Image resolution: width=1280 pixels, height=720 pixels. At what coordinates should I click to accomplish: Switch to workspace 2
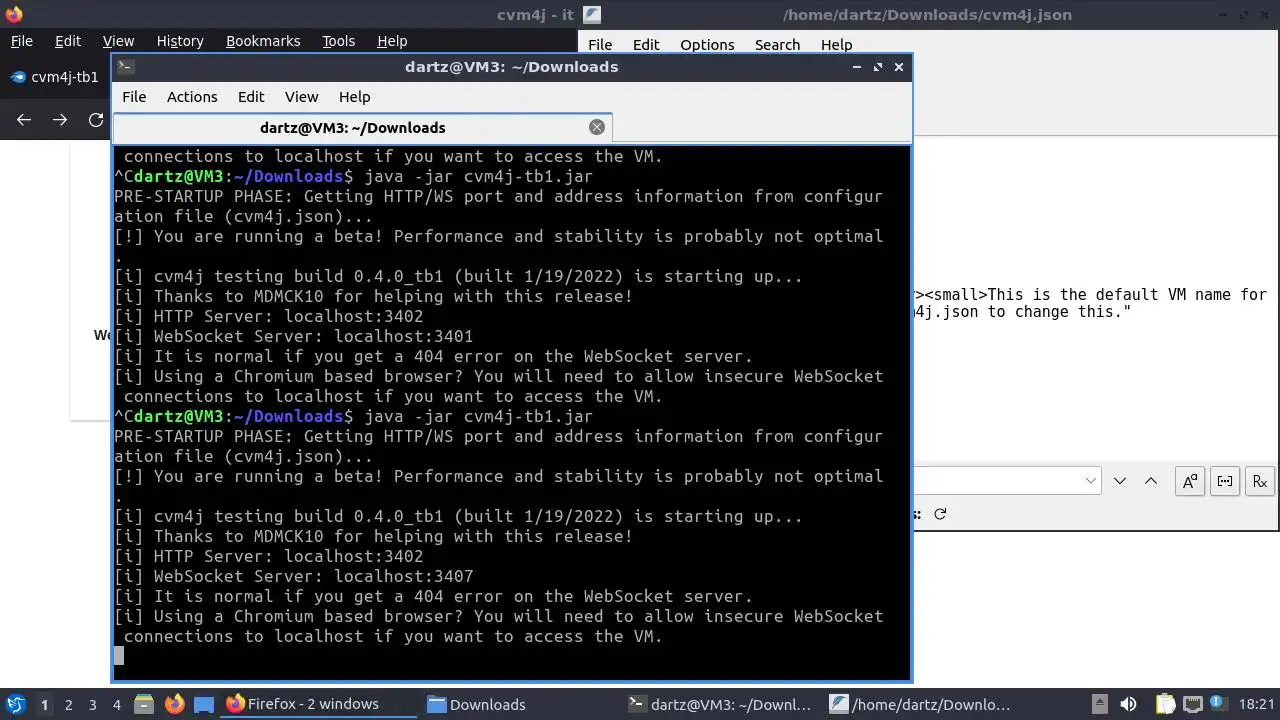tap(68, 704)
